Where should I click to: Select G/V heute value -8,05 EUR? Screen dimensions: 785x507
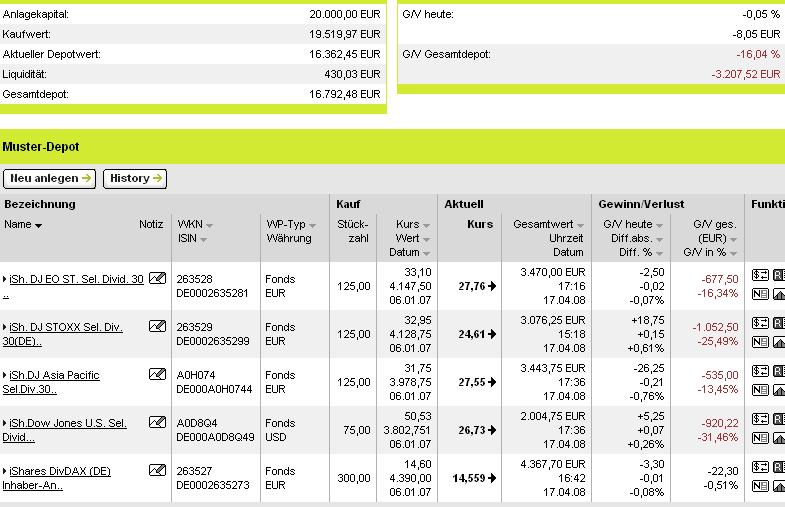tap(756, 34)
